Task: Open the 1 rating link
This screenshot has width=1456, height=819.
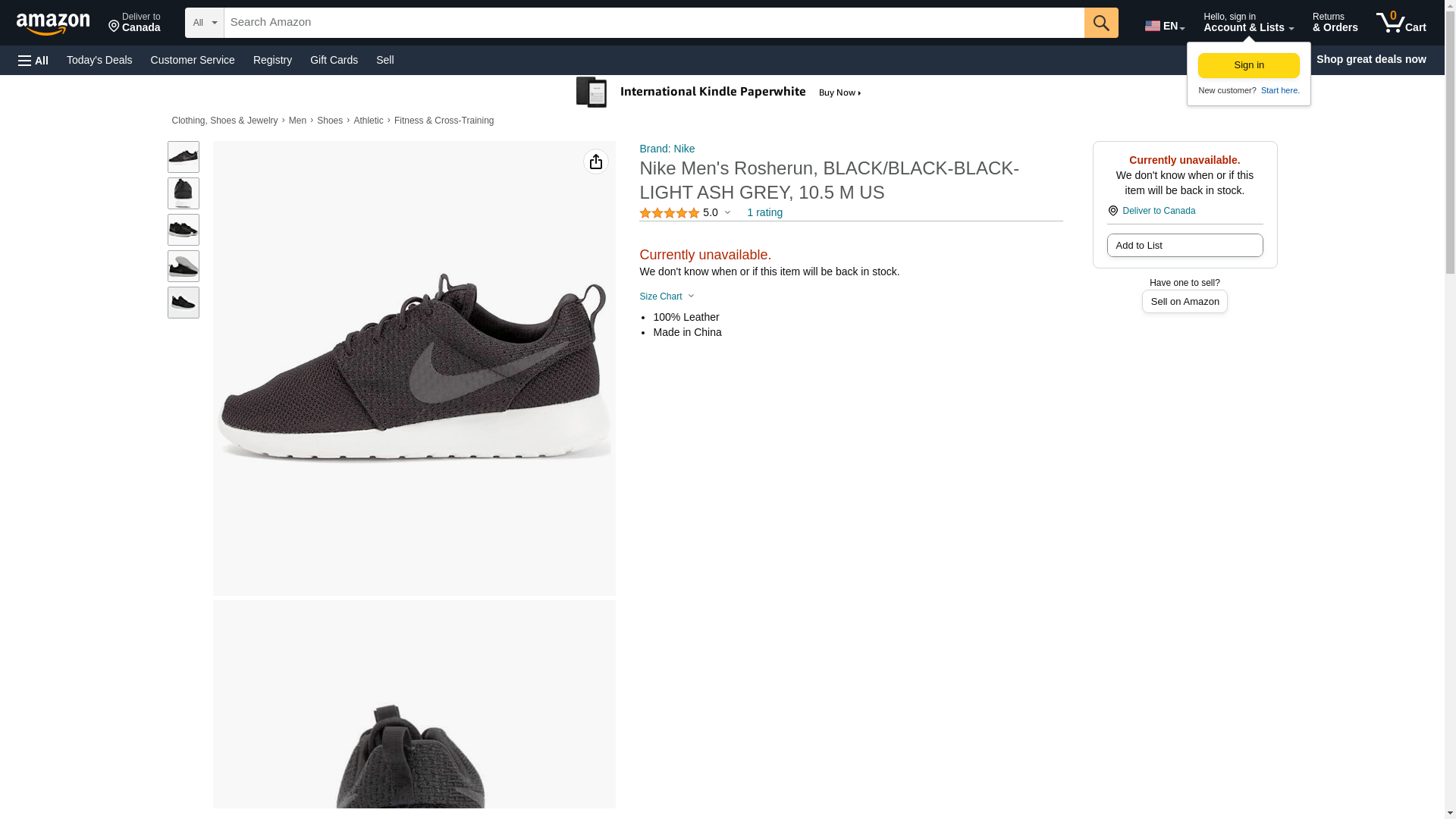Action: [x=764, y=213]
